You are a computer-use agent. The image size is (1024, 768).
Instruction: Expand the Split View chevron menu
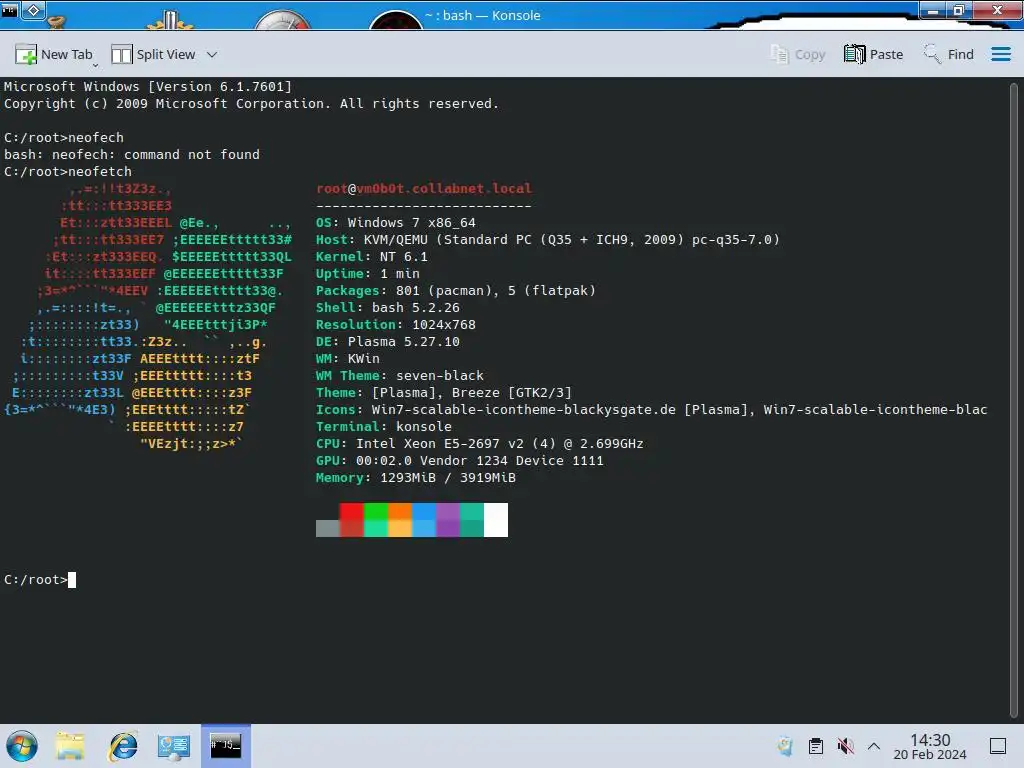[212, 55]
